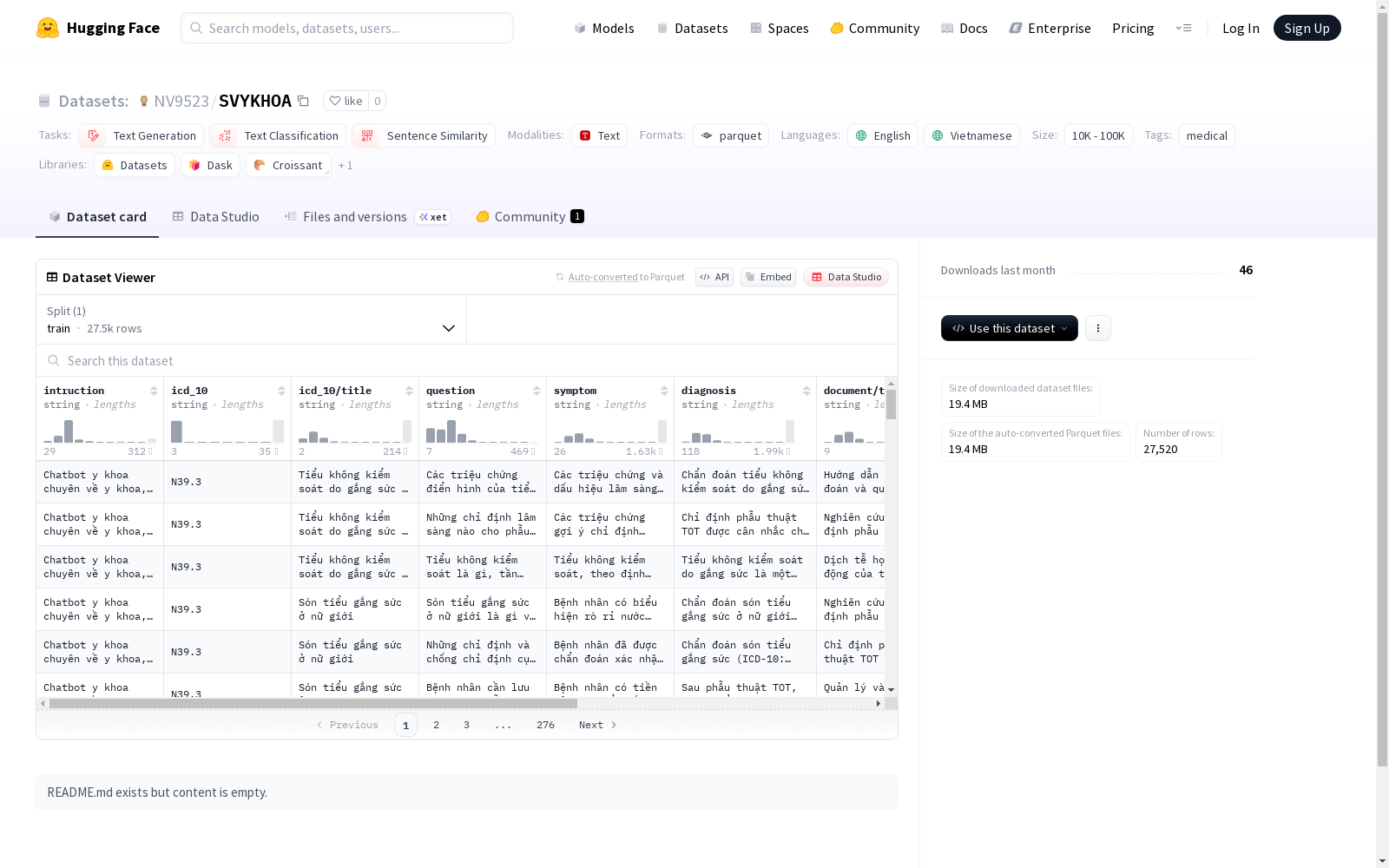The image size is (1389, 868).
Task: Select the first N39.3 cell
Action: coord(227,482)
